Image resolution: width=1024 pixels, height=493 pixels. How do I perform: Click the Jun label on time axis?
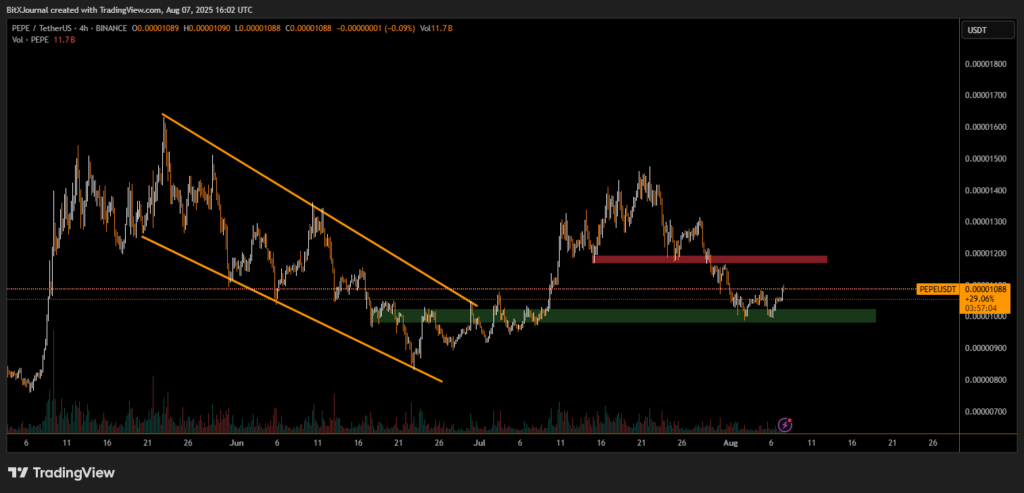[235, 441]
